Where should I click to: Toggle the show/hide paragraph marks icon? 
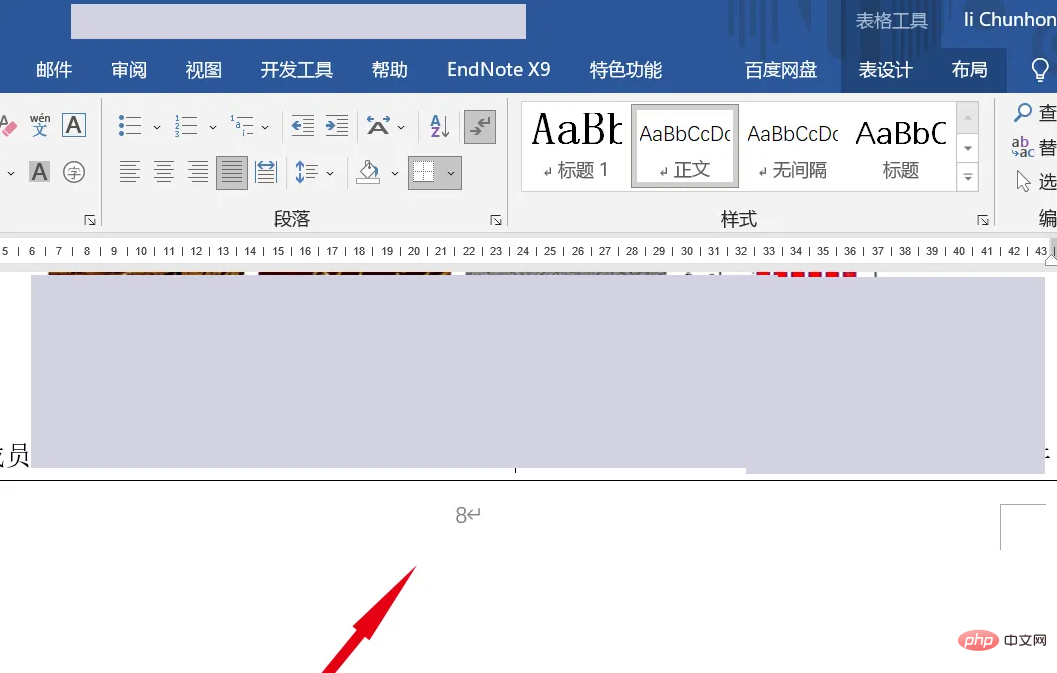(480, 126)
